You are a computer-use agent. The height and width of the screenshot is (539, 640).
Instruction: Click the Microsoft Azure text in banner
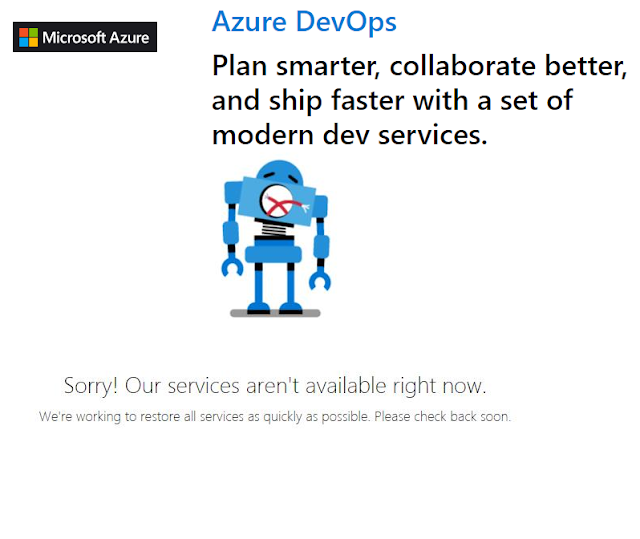[x=97, y=38]
